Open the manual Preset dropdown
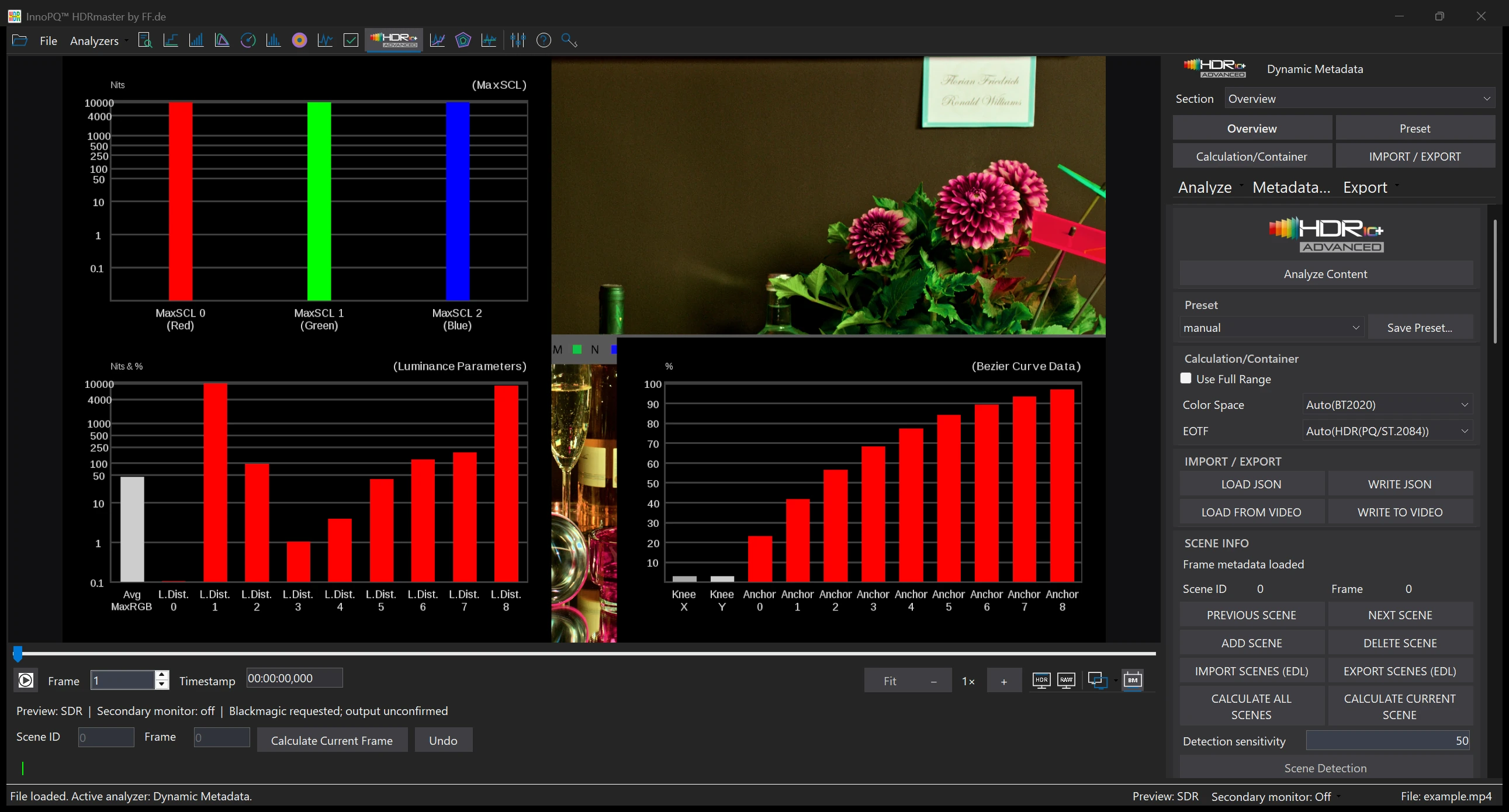The height and width of the screenshot is (812, 1509). 1271,328
